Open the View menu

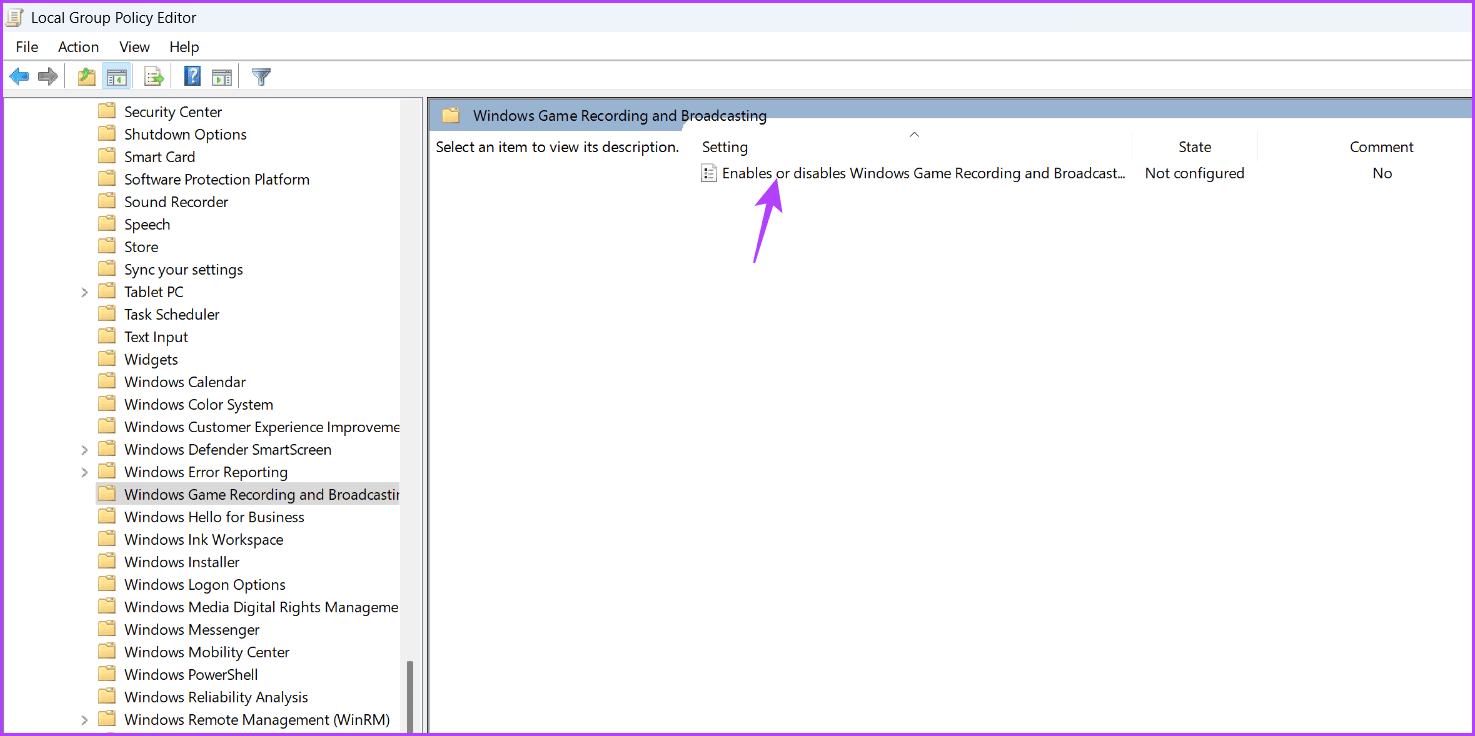pyautogui.click(x=134, y=47)
